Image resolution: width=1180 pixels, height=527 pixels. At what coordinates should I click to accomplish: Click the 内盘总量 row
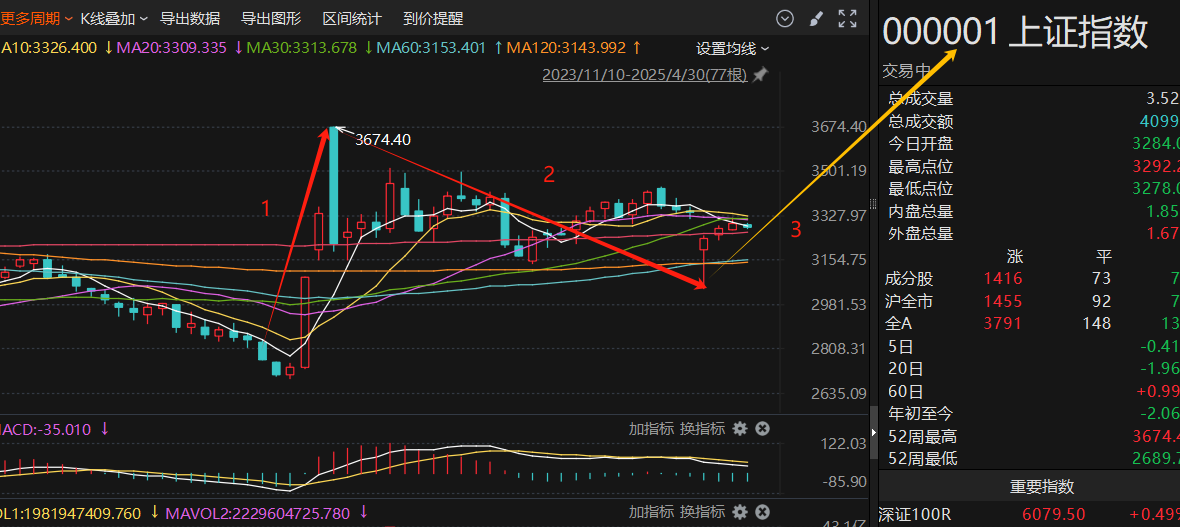click(1029, 212)
